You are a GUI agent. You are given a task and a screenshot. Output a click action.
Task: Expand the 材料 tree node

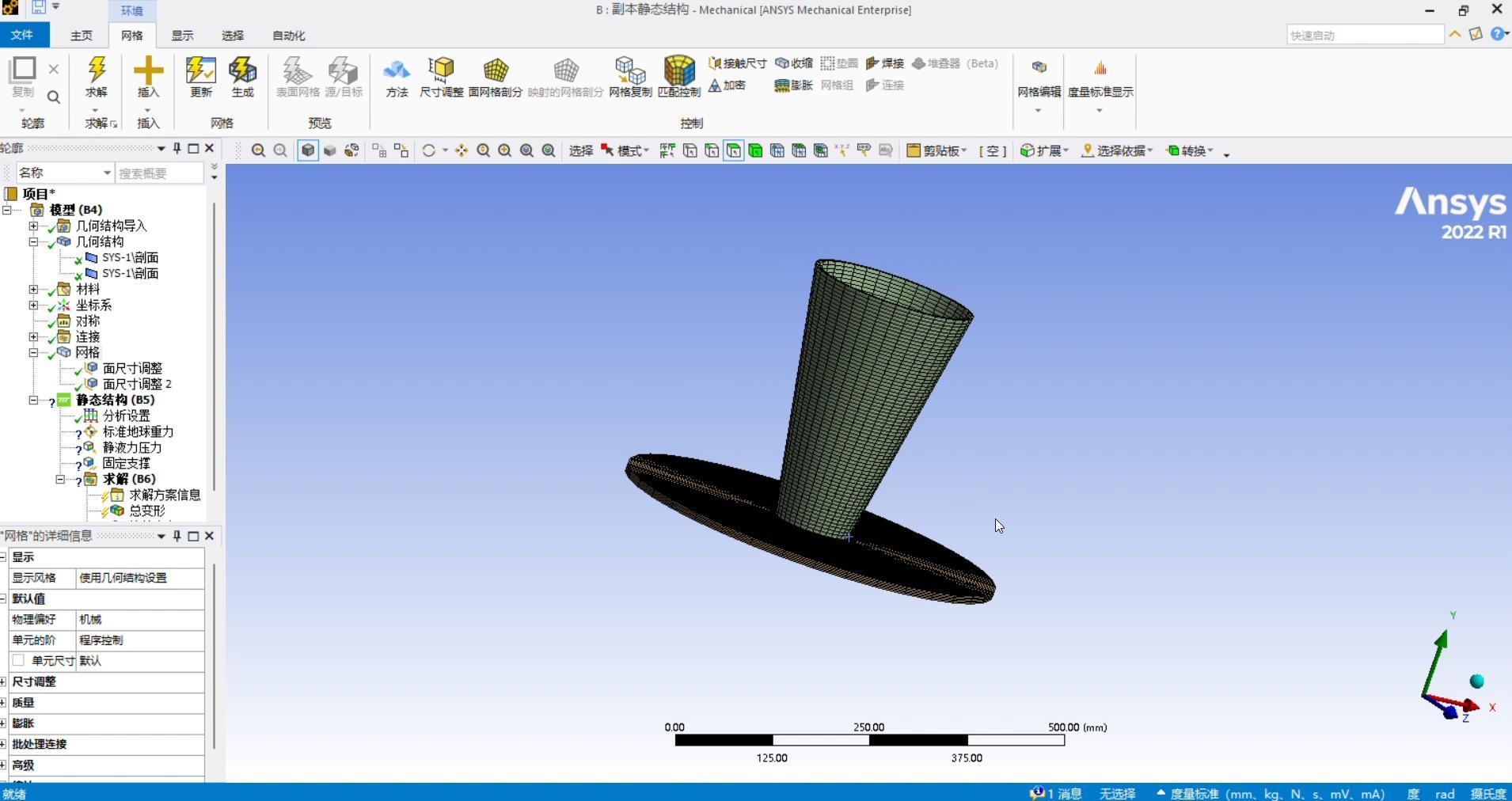click(33, 289)
